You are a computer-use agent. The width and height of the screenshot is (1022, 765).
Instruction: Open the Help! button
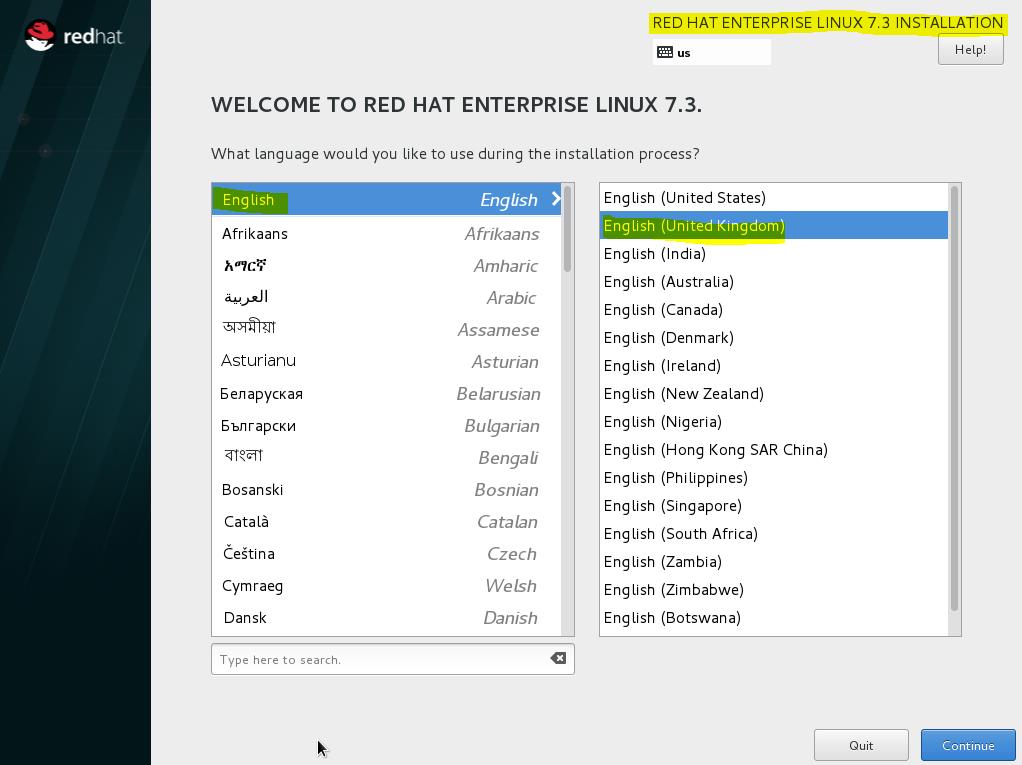970,50
